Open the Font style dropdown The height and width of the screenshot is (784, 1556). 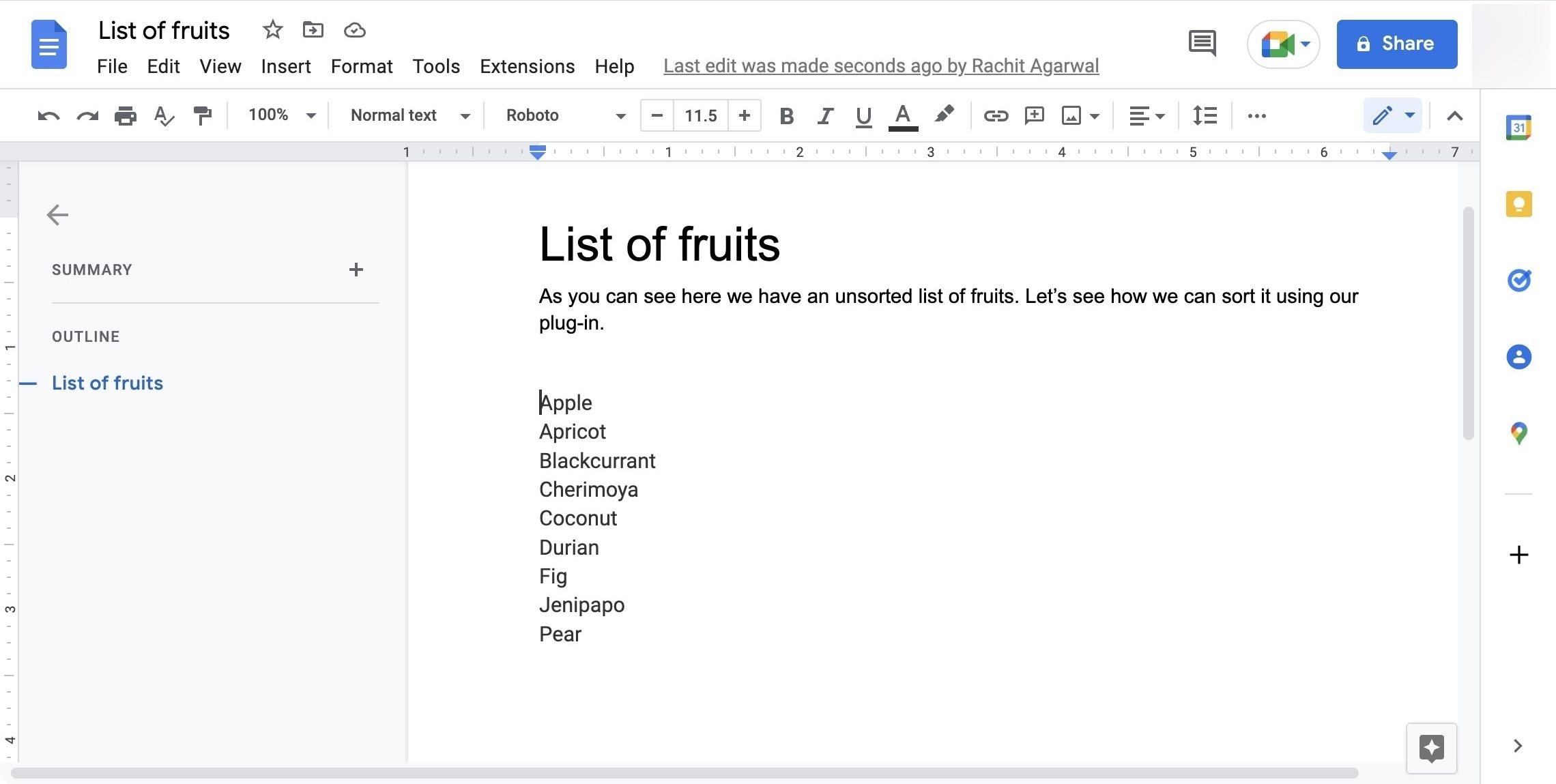pos(562,114)
